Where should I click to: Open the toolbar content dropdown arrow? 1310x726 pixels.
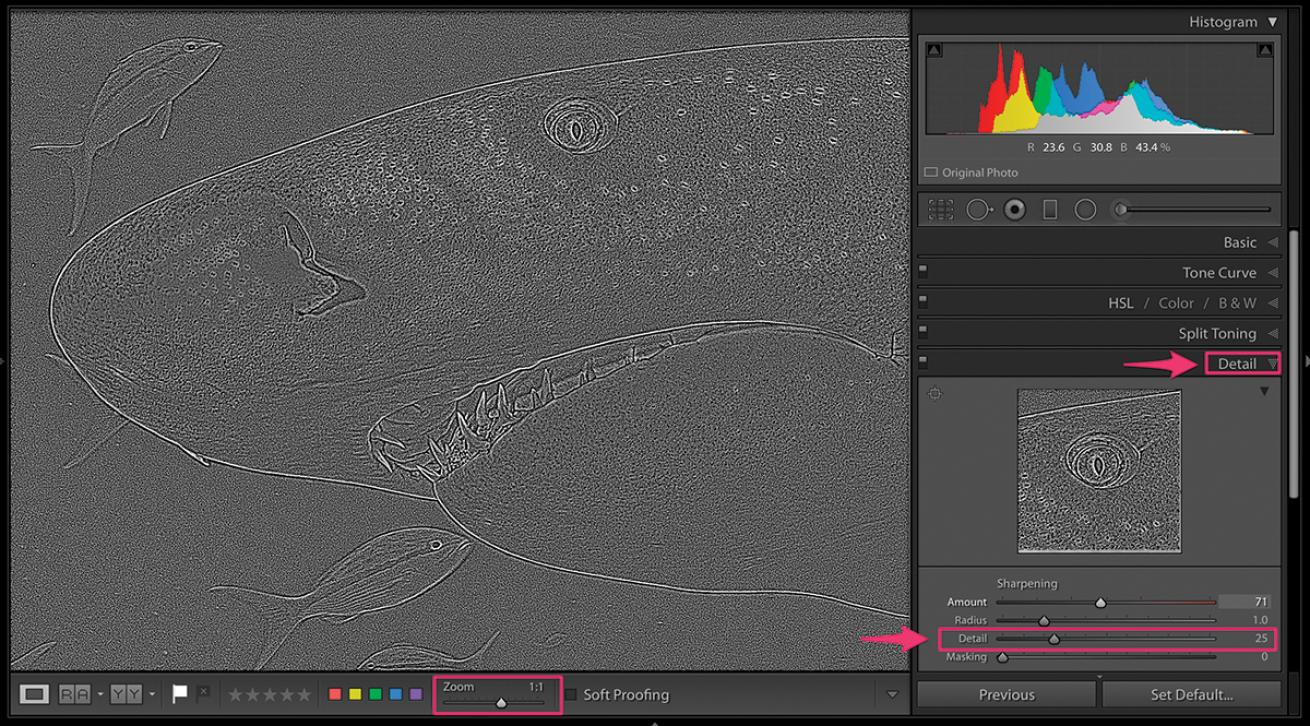click(x=892, y=695)
